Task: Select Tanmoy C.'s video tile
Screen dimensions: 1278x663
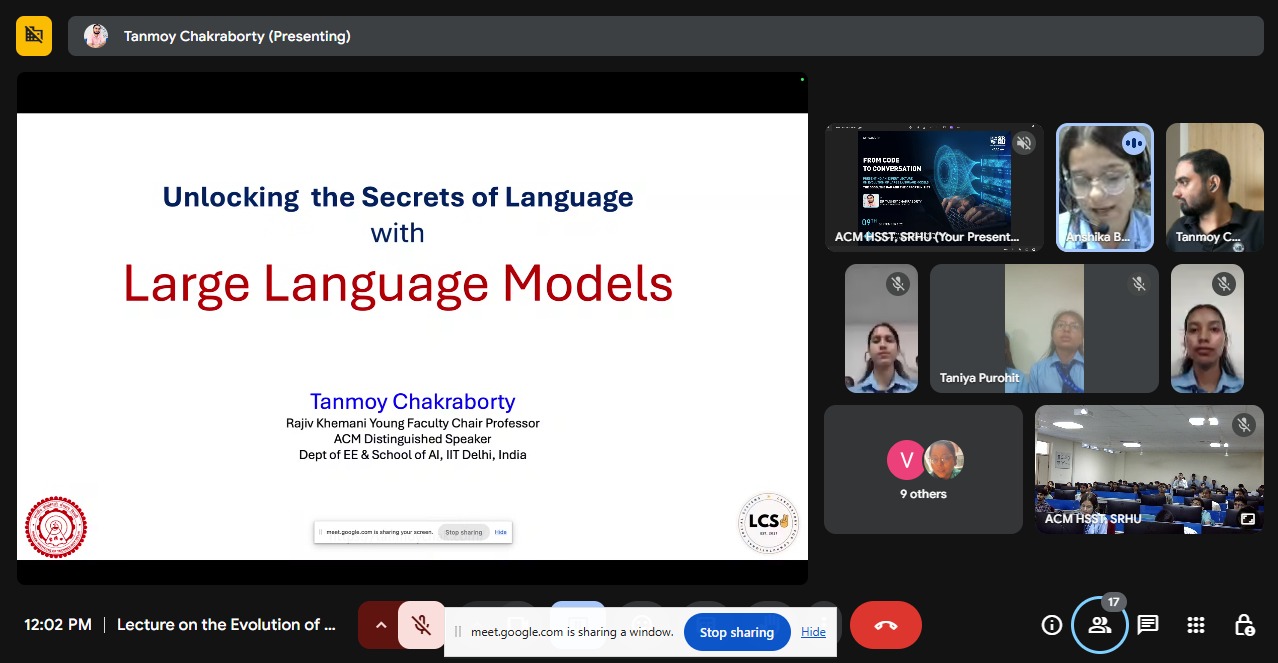Action: [x=1214, y=187]
